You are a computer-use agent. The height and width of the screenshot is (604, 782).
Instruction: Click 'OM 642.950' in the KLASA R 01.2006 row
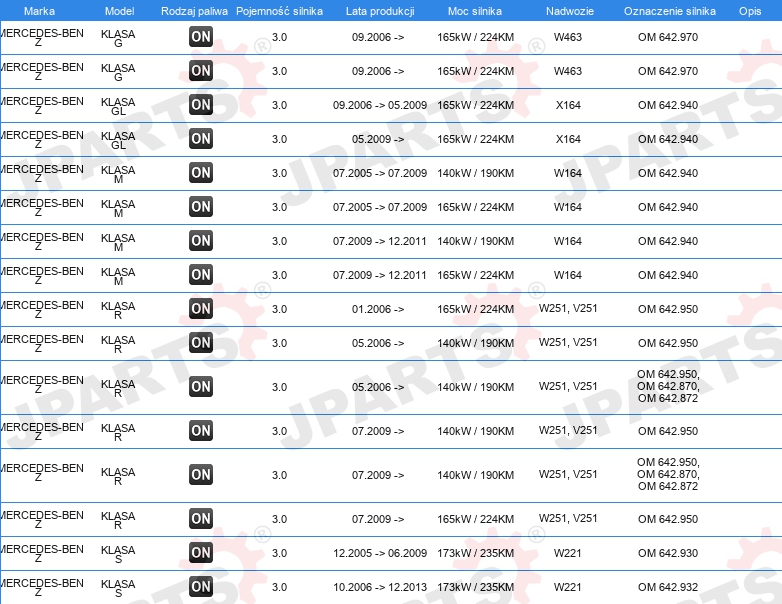coord(668,309)
